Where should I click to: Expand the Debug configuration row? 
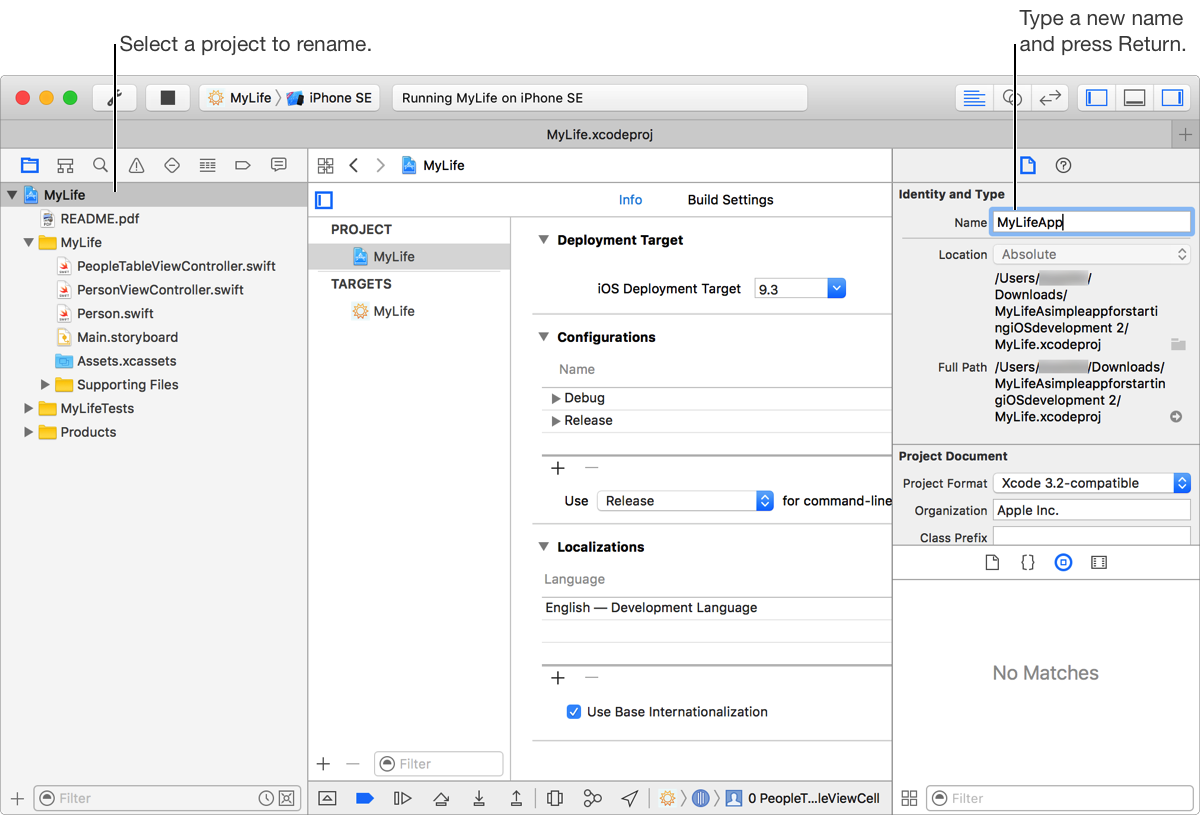click(556, 398)
